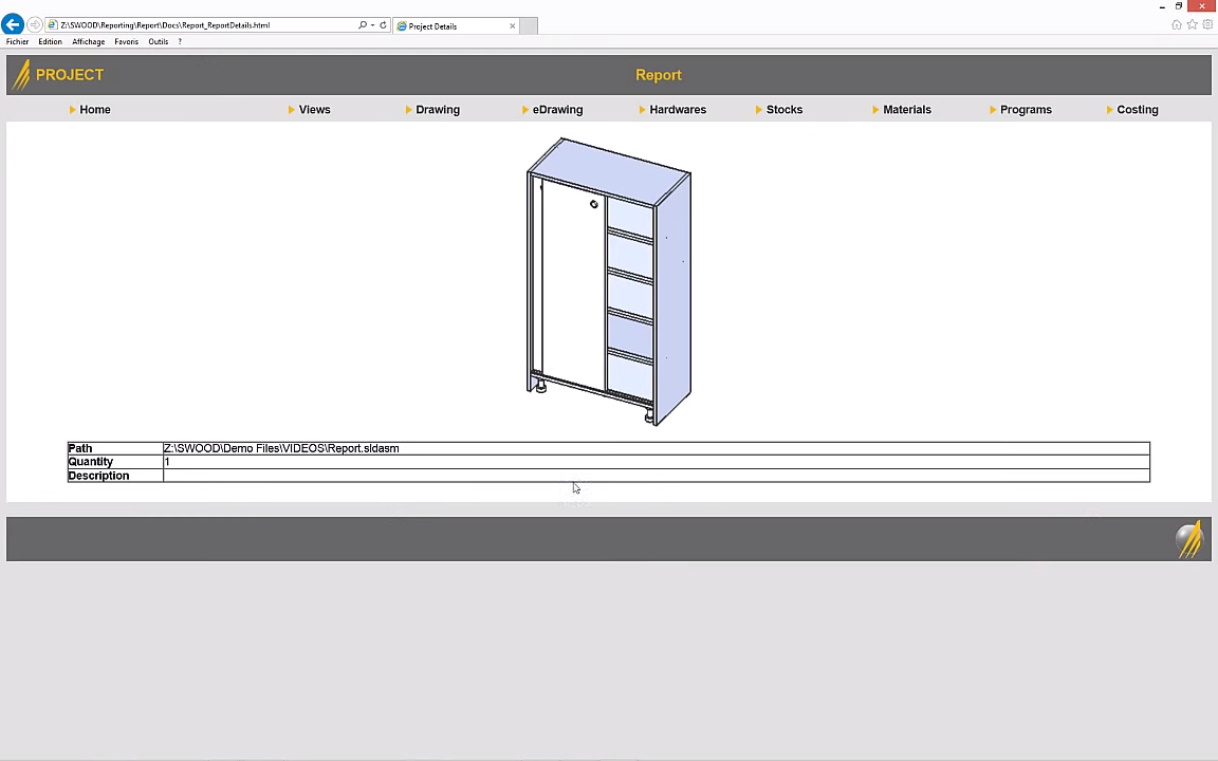
Task: Open the browser Home page icon
Action: [1176, 25]
